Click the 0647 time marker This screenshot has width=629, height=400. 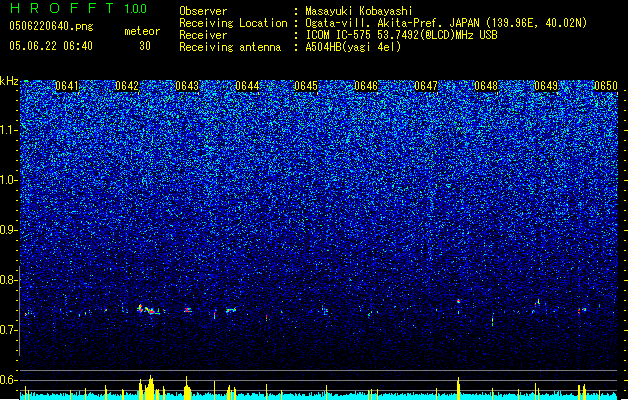pos(426,86)
